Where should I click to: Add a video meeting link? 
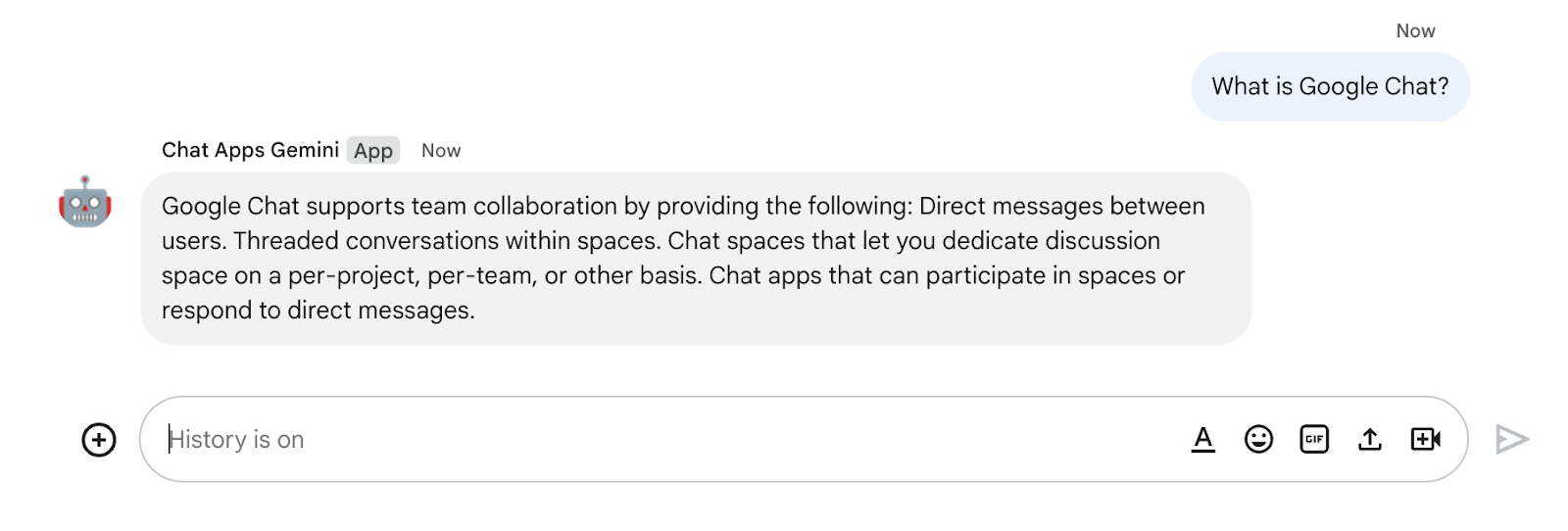1425,440
